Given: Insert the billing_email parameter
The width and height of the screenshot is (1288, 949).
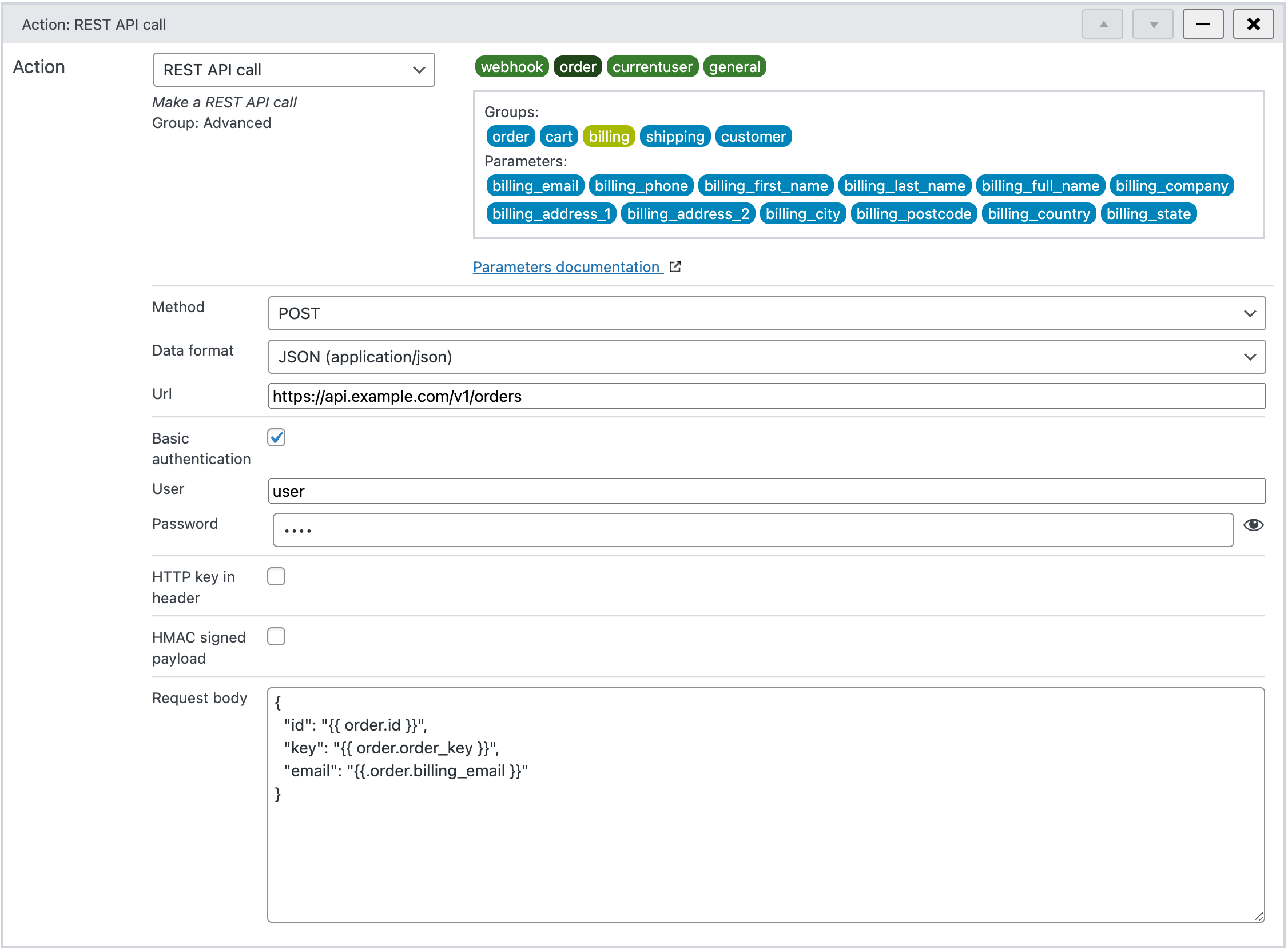Looking at the screenshot, I should click(x=535, y=185).
